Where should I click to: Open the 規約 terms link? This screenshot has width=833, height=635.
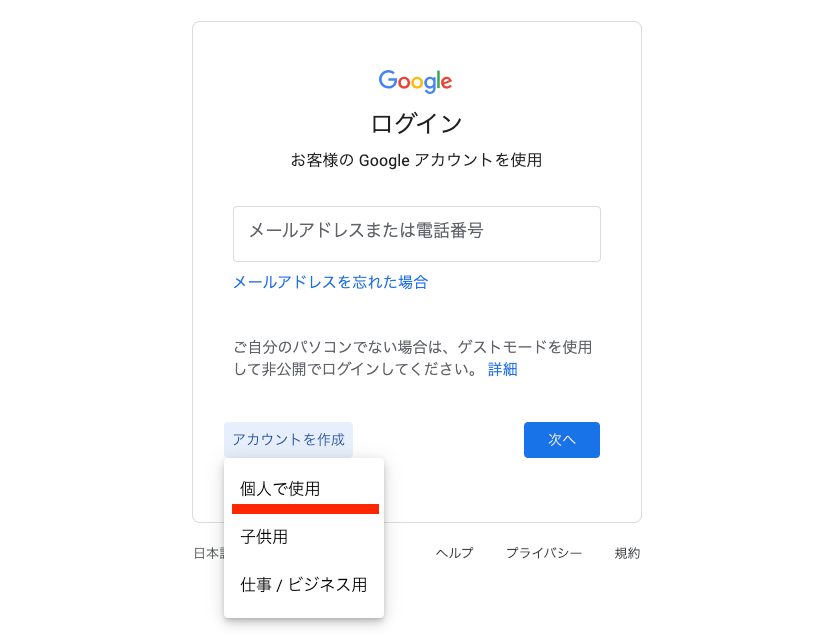(627, 553)
